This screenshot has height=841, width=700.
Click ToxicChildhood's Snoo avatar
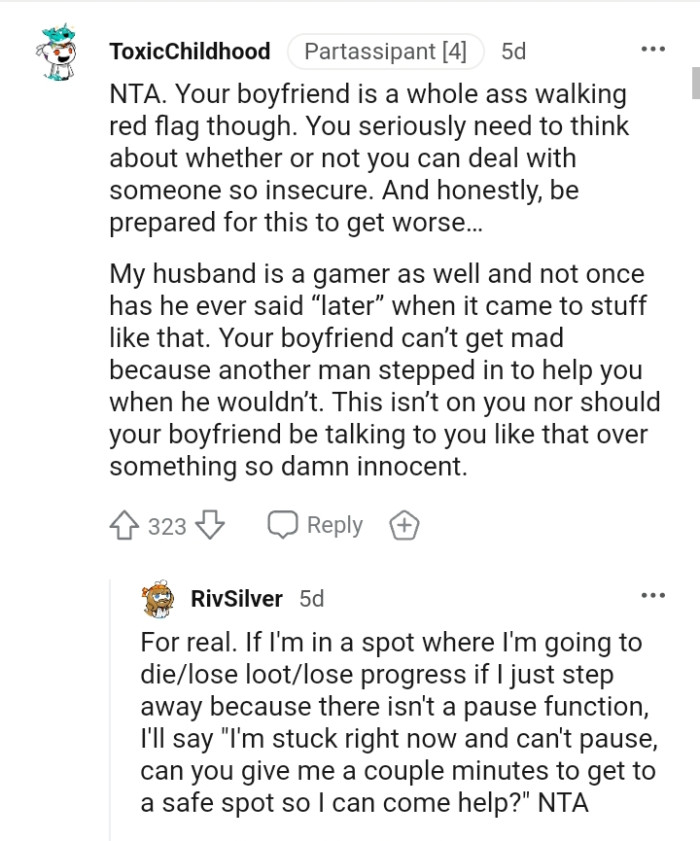[57, 51]
